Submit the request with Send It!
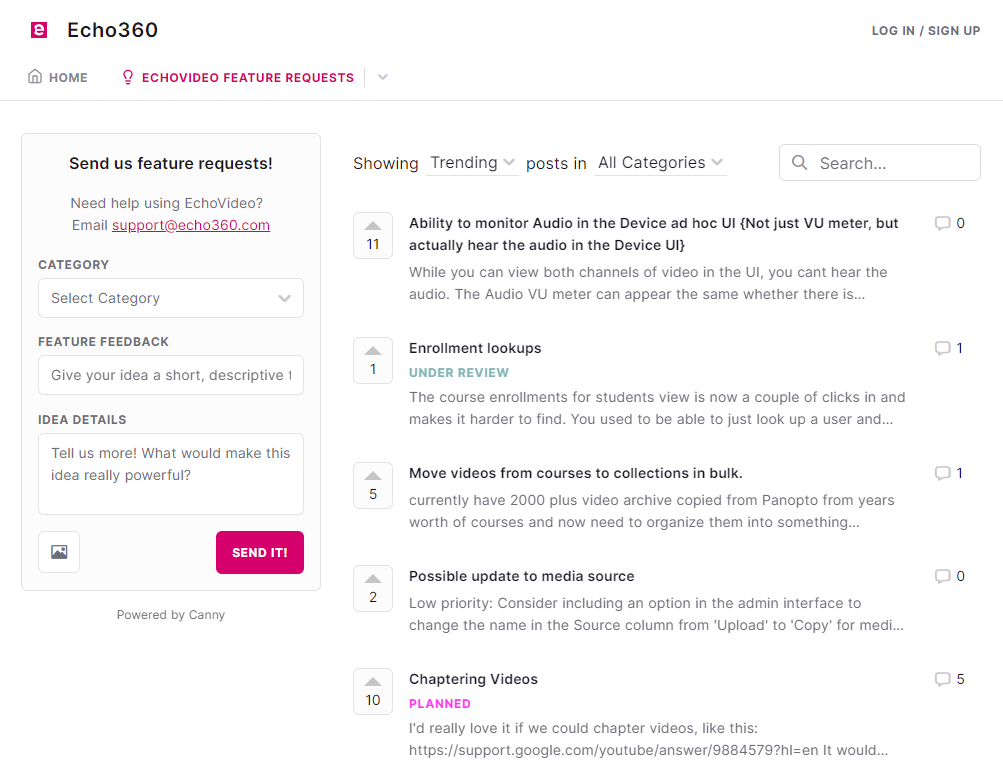The width and height of the screenshot is (1003, 769). [x=260, y=552]
